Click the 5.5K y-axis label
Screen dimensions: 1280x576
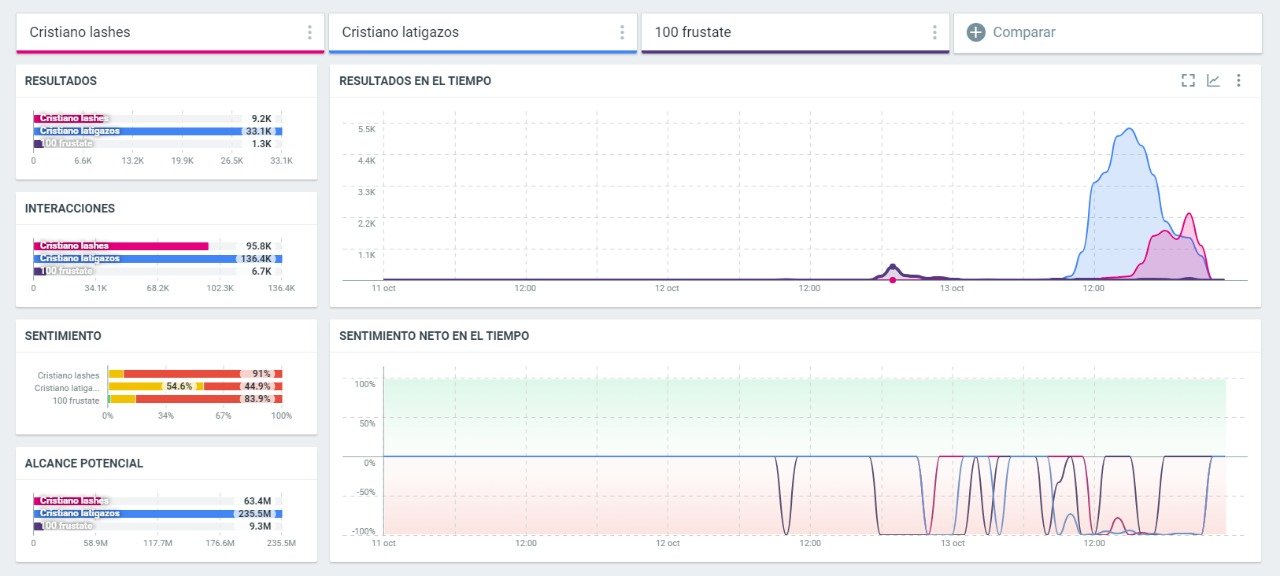(x=365, y=129)
